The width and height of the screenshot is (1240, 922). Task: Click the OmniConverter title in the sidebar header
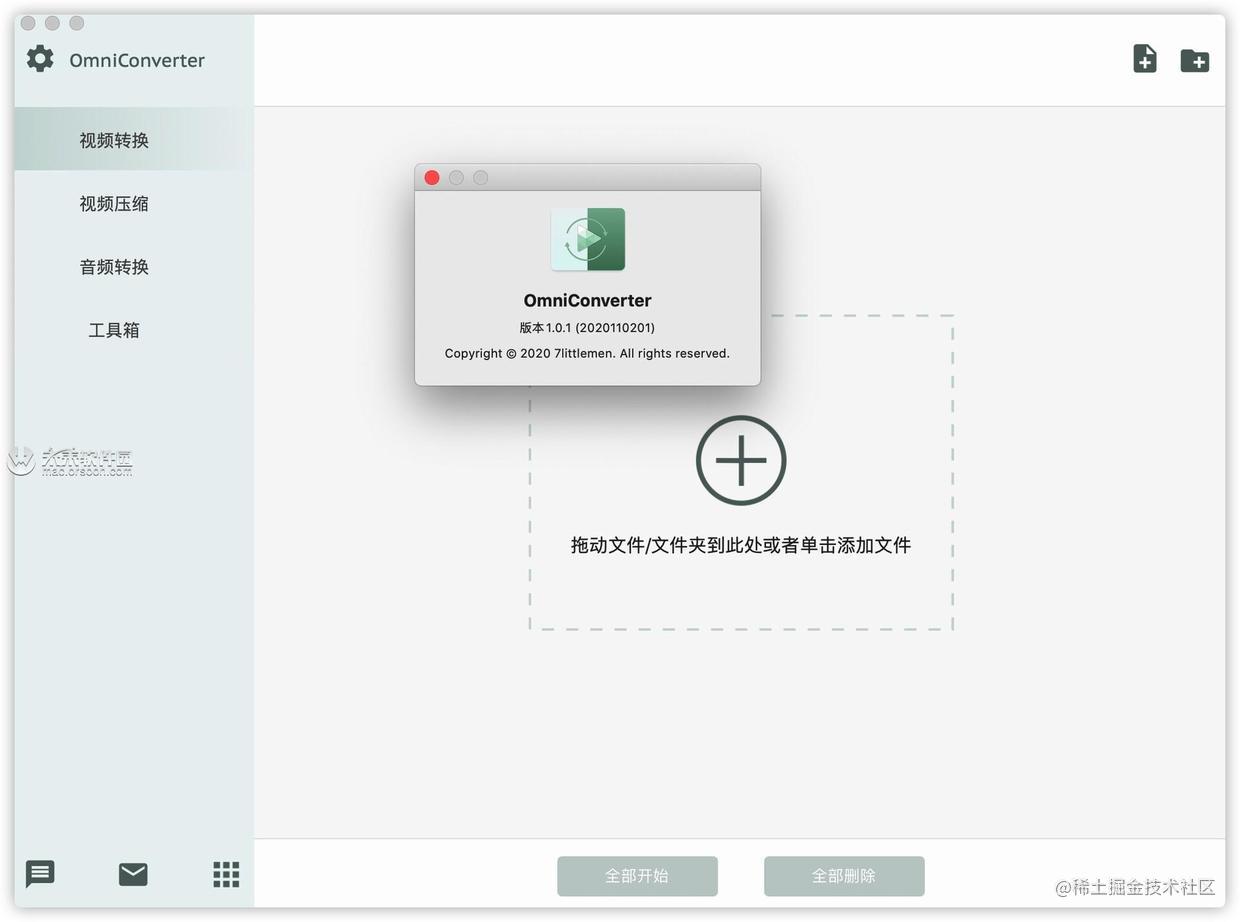tap(137, 60)
